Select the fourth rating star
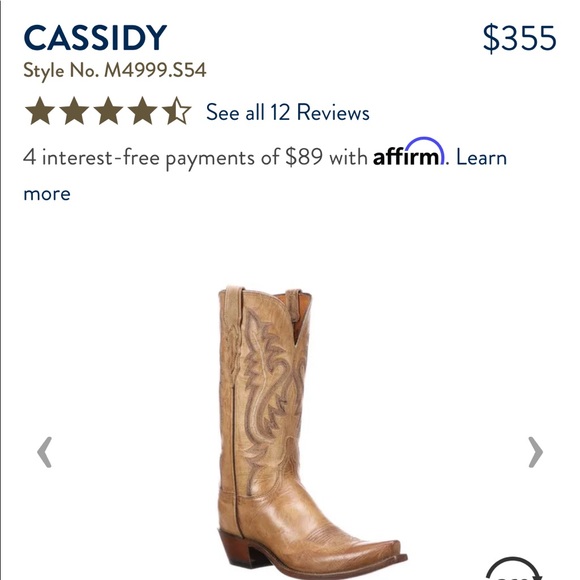Image resolution: width=580 pixels, height=580 pixels. click(142, 111)
